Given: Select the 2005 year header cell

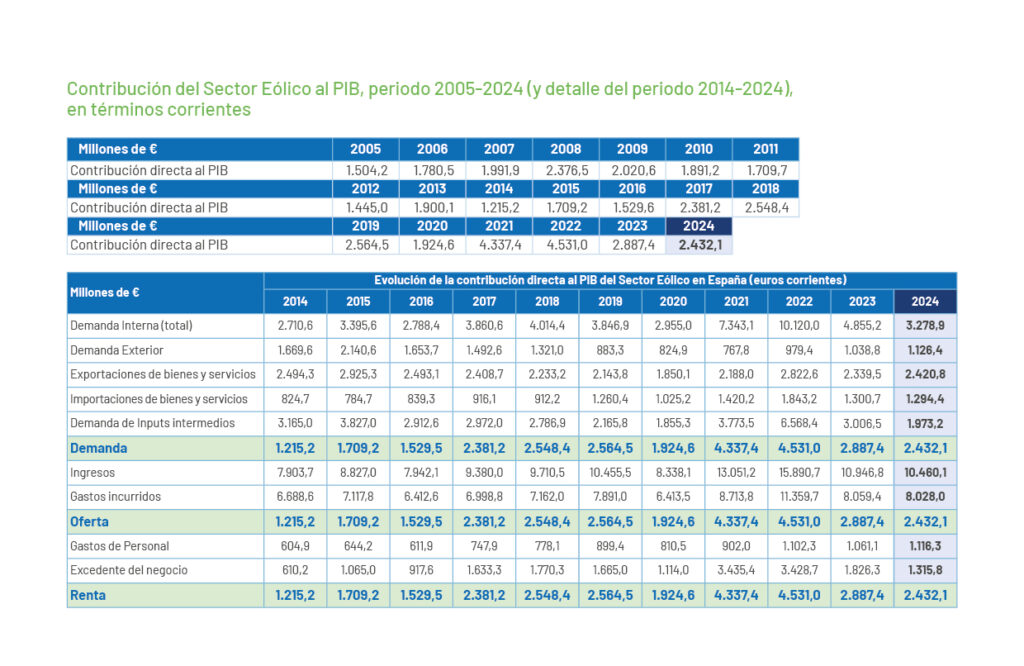Looking at the screenshot, I should 365,149.
